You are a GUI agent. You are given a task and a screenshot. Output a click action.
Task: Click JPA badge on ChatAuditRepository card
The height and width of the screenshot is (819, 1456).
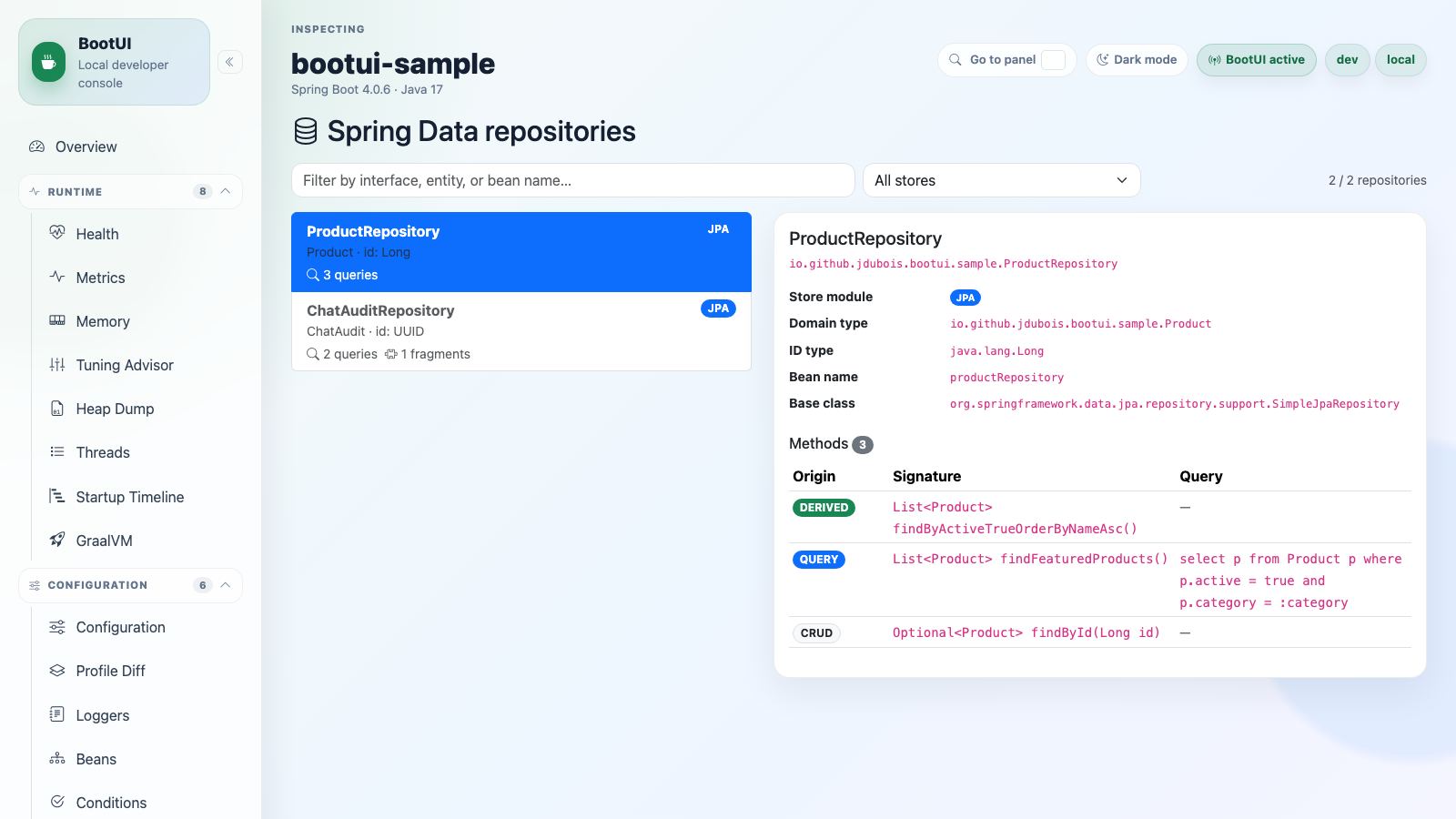718,308
